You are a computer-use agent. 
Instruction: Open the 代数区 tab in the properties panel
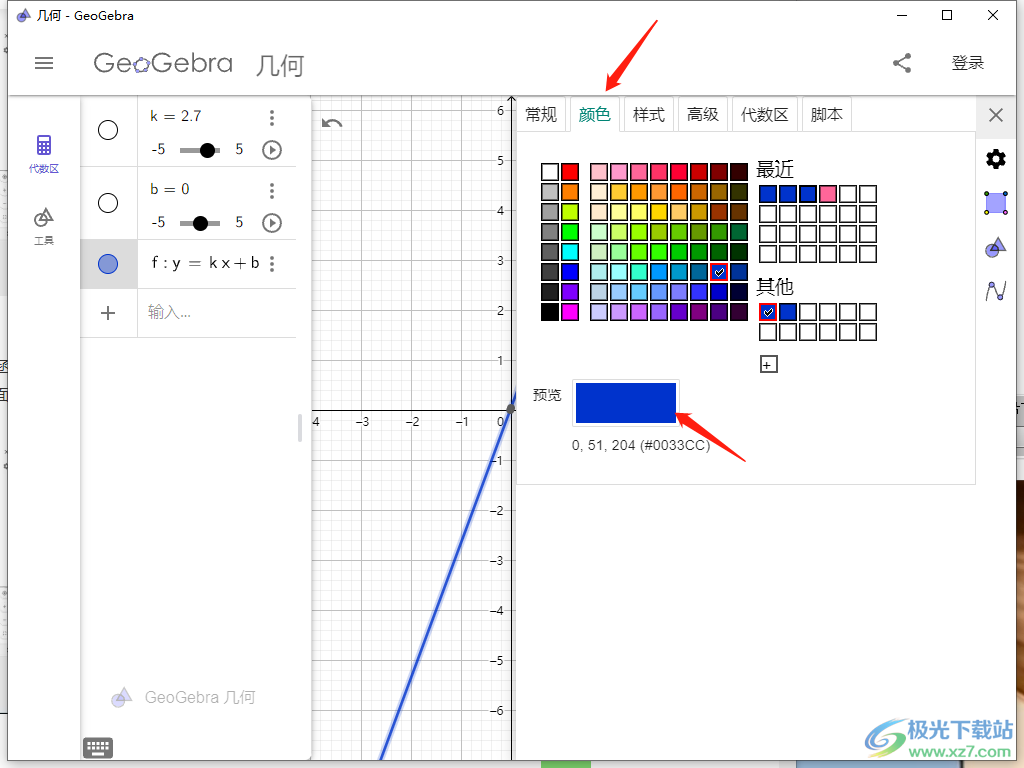(764, 115)
